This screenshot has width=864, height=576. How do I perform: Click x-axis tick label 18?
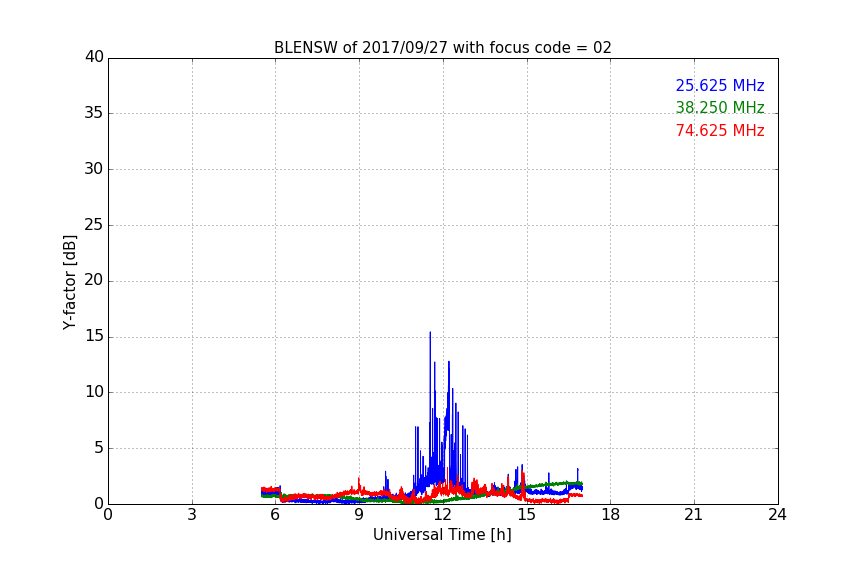pyautogui.click(x=610, y=515)
